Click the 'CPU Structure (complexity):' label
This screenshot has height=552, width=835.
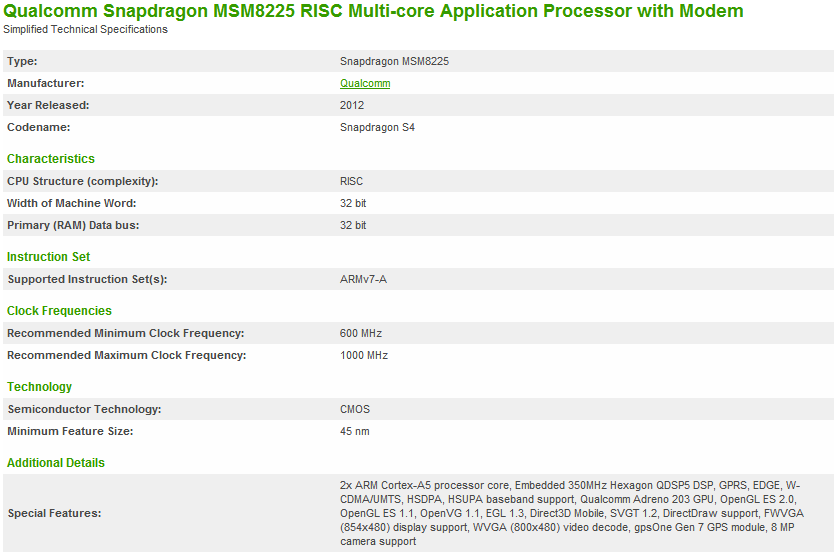83,181
